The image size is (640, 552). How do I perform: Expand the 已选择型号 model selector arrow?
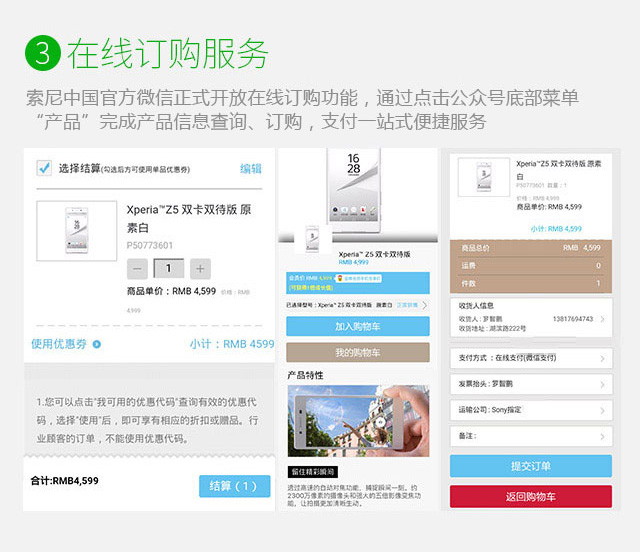(426, 304)
